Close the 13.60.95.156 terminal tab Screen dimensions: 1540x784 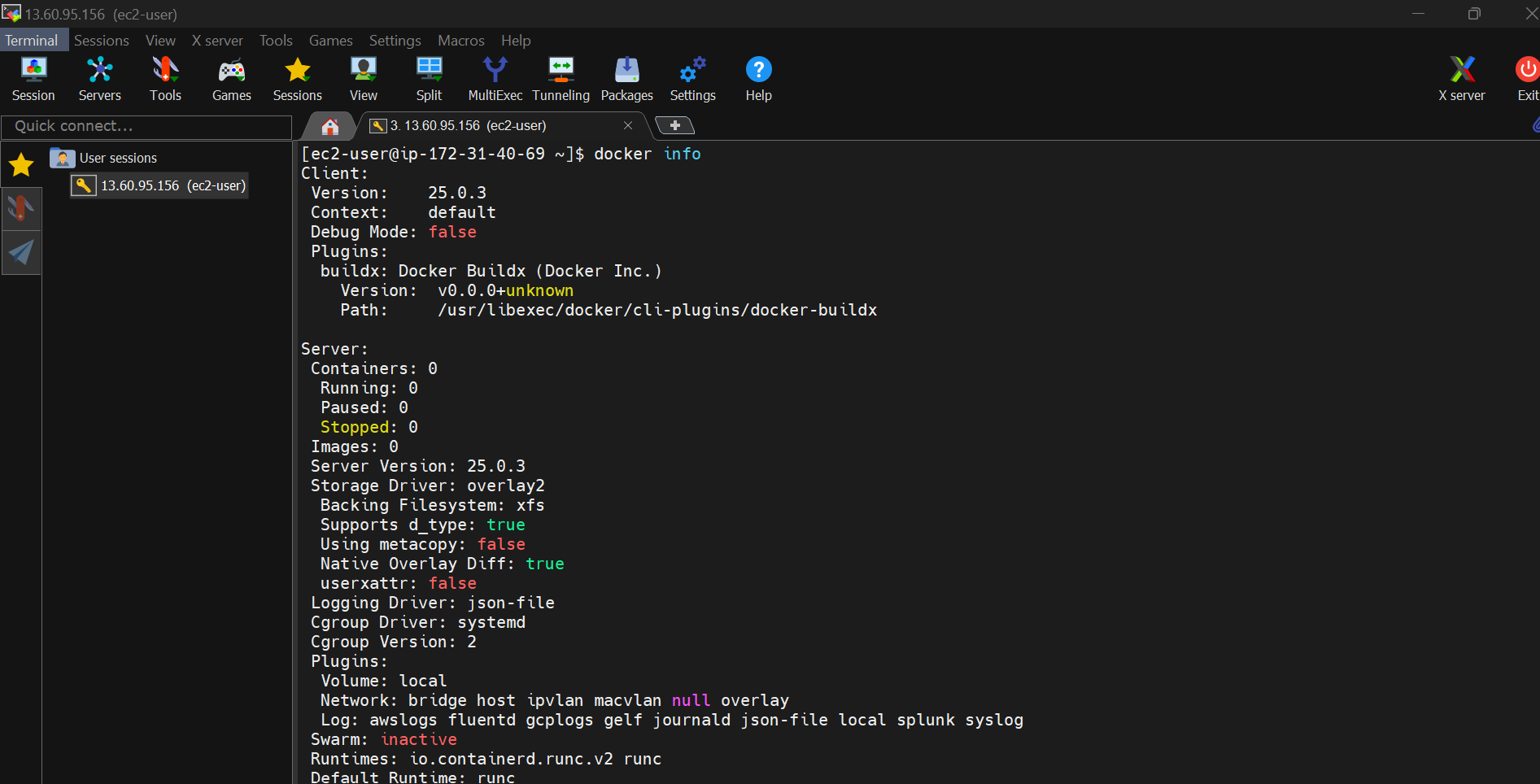(x=628, y=125)
